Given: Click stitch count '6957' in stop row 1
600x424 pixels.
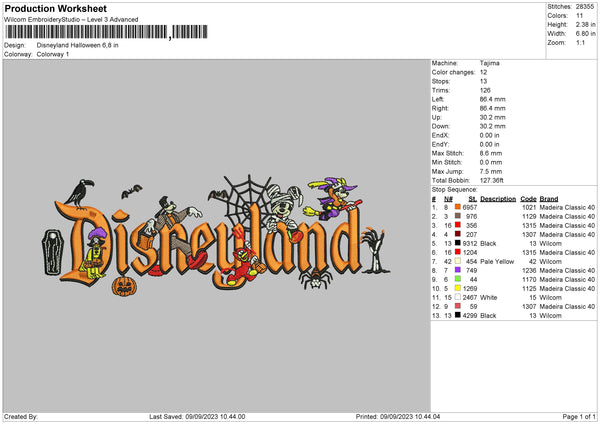Looking at the screenshot, I should (470, 207).
